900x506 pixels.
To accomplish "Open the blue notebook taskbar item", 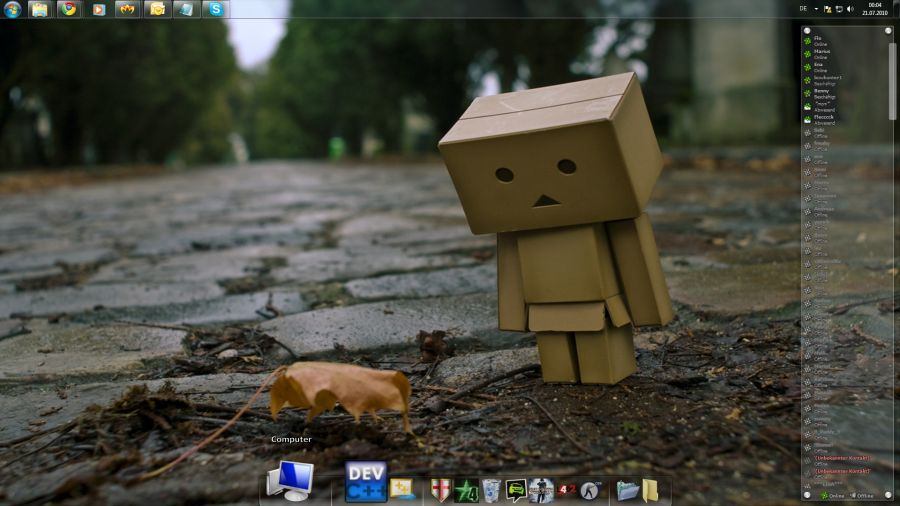I will pos(187,9).
